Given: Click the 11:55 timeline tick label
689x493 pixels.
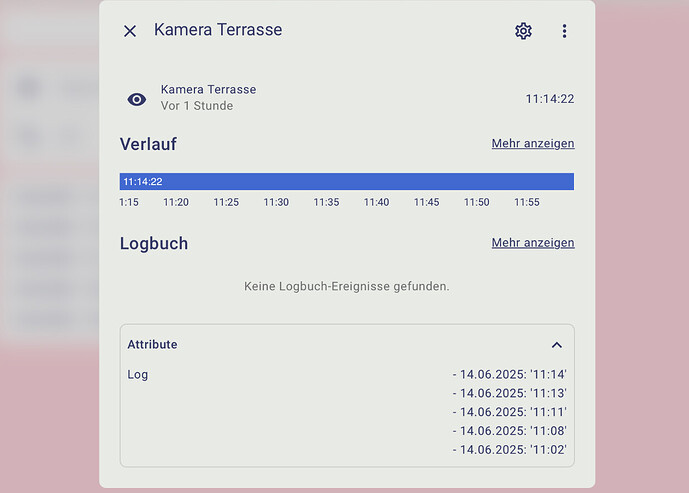Looking at the screenshot, I should pos(526,202).
